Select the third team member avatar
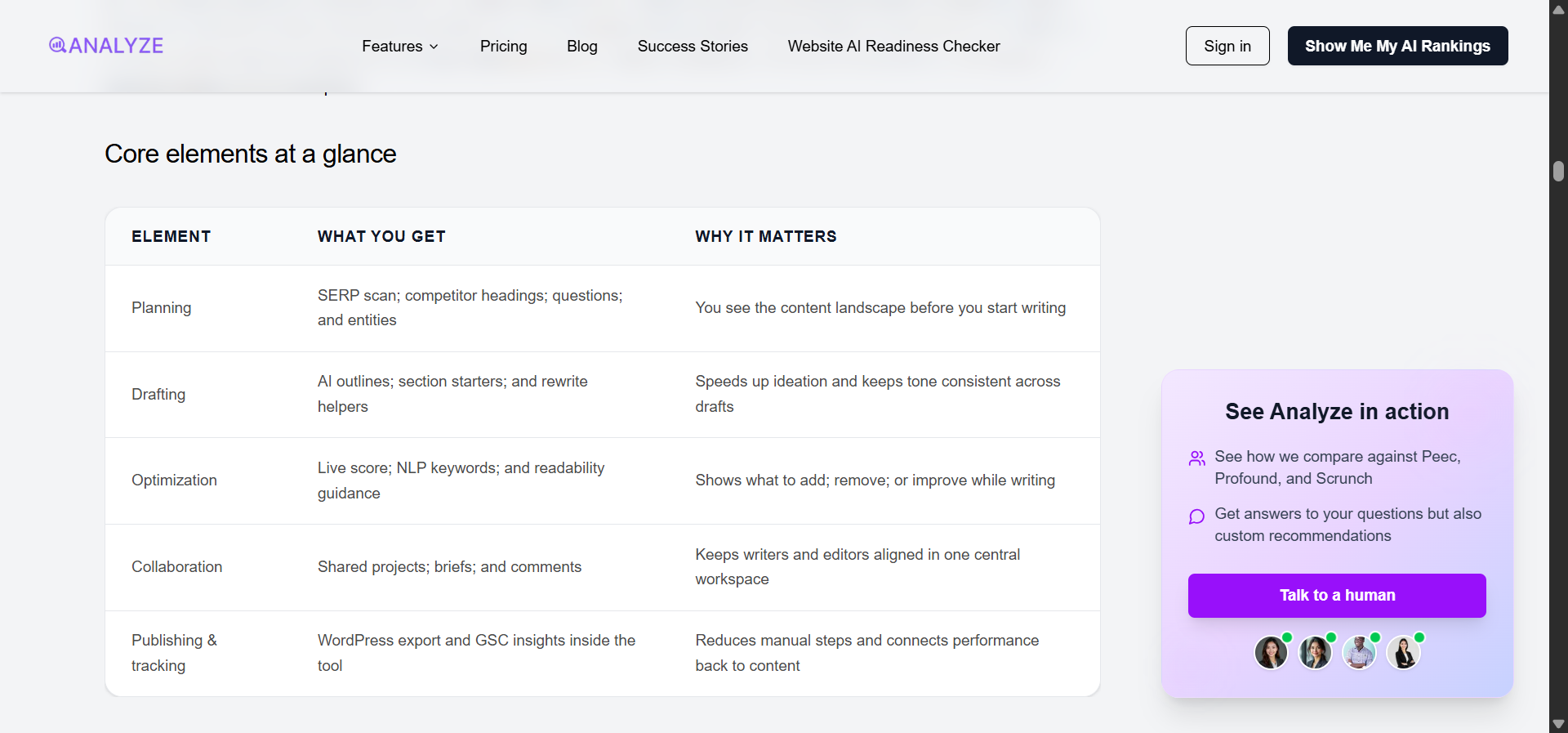The image size is (1568, 733). click(1360, 652)
